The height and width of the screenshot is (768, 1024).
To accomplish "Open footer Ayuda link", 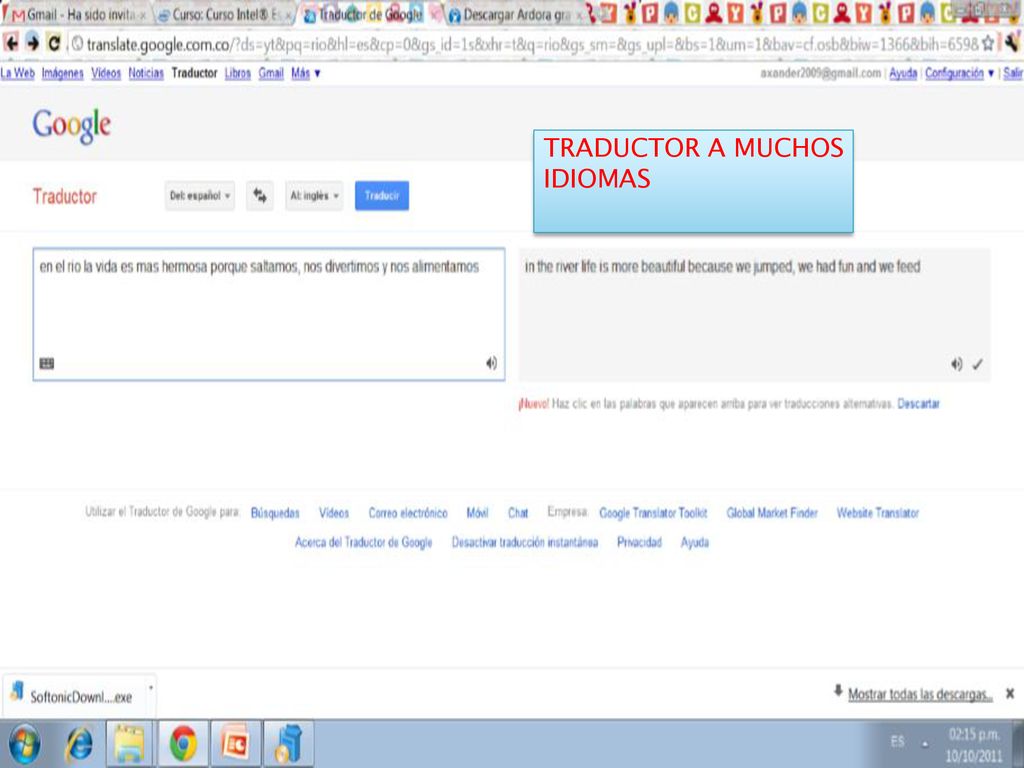I will click(695, 542).
